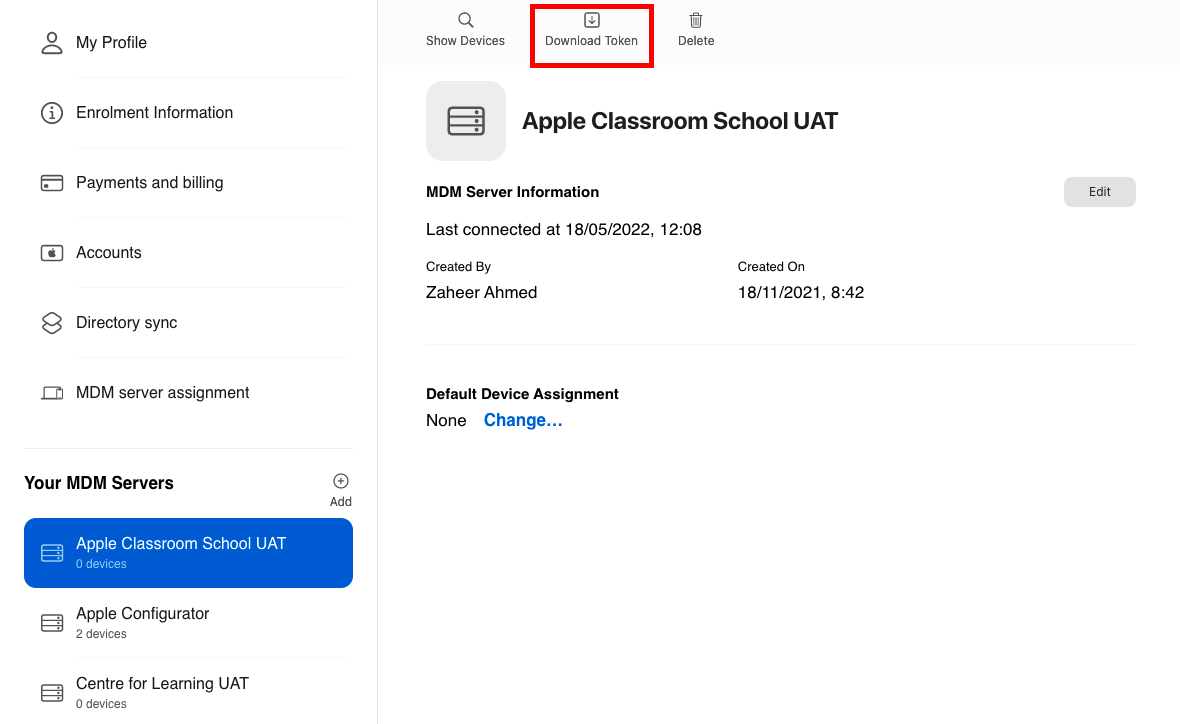Click the Add plus circle icon
Screen dimensions: 1180x724
(341, 481)
